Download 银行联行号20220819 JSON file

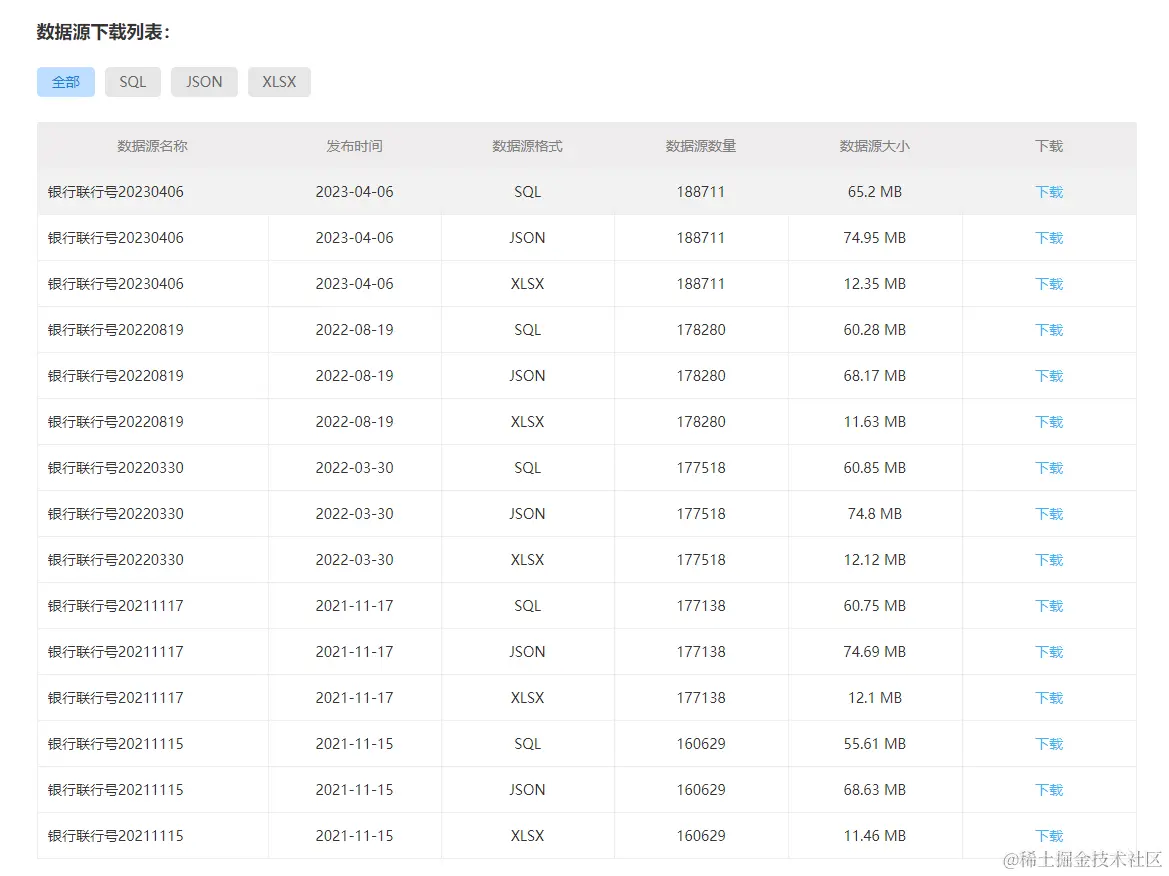point(1049,376)
